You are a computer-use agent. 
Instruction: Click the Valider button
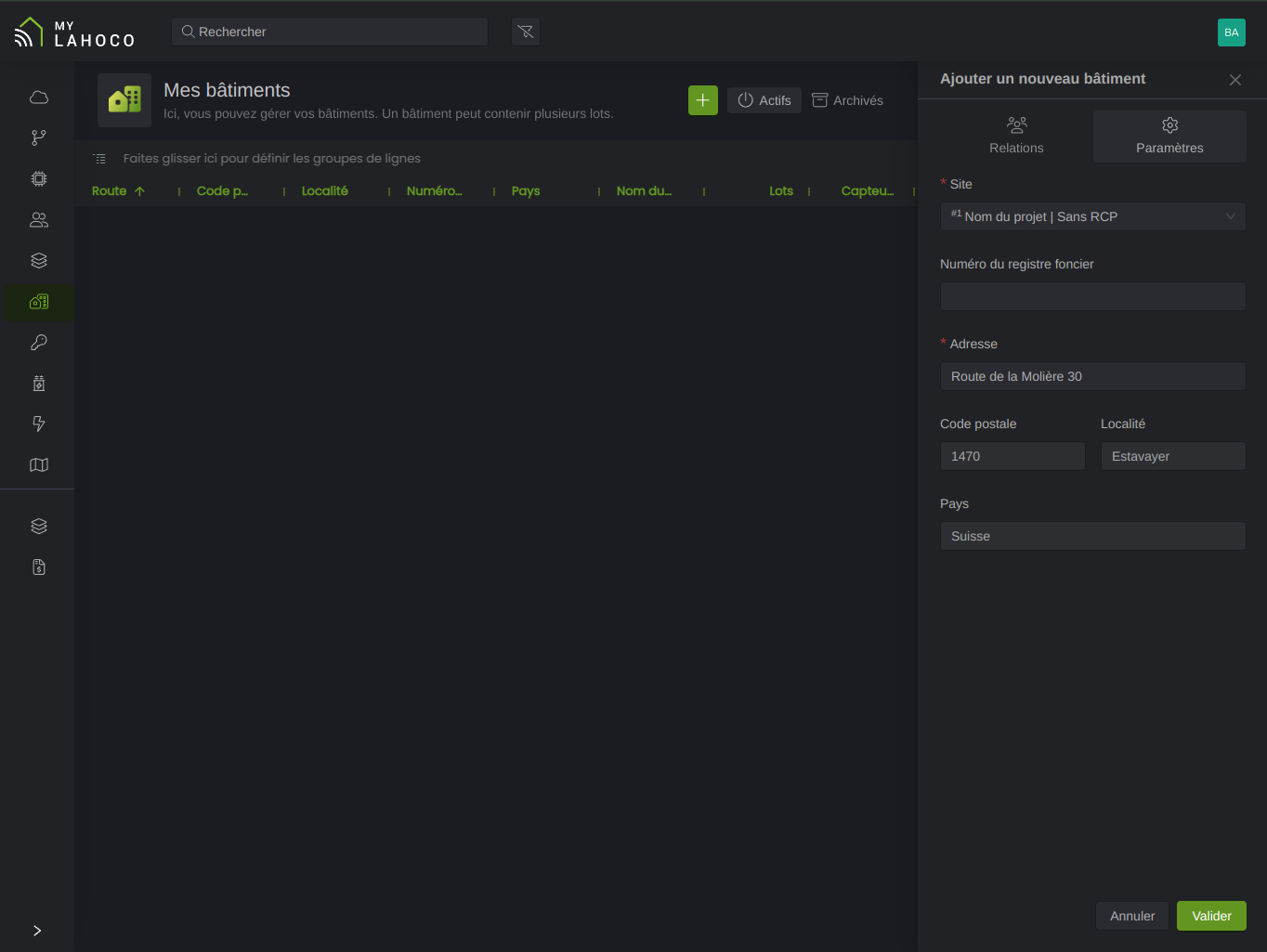(x=1211, y=916)
